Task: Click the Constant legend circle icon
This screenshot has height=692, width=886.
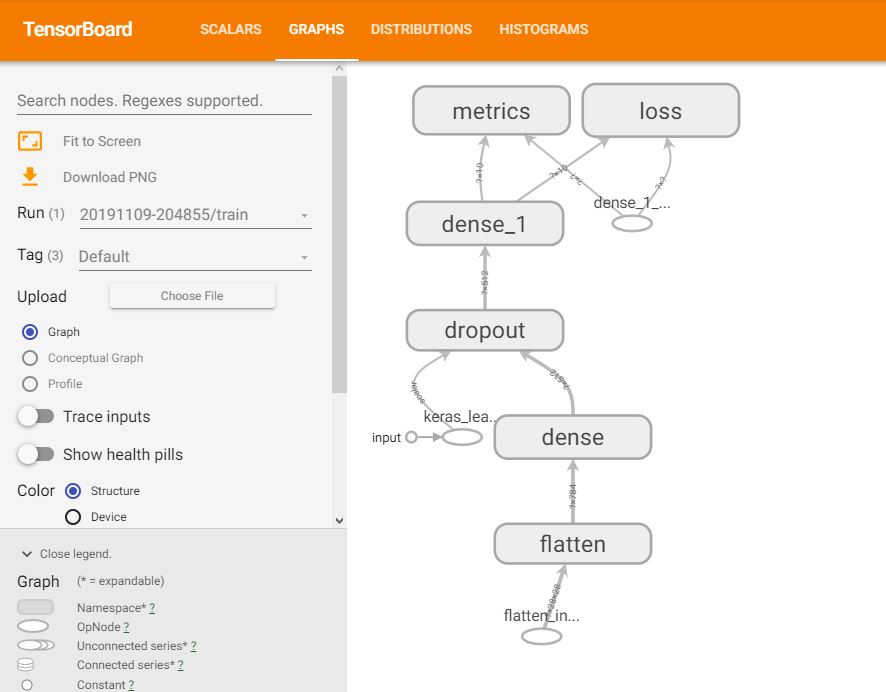Action: [x=27, y=685]
